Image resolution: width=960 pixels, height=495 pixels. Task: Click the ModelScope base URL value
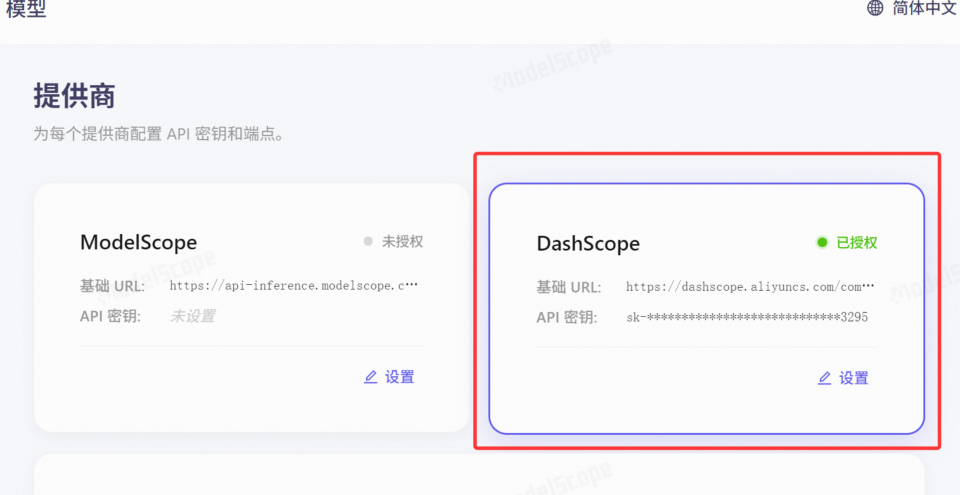293,285
